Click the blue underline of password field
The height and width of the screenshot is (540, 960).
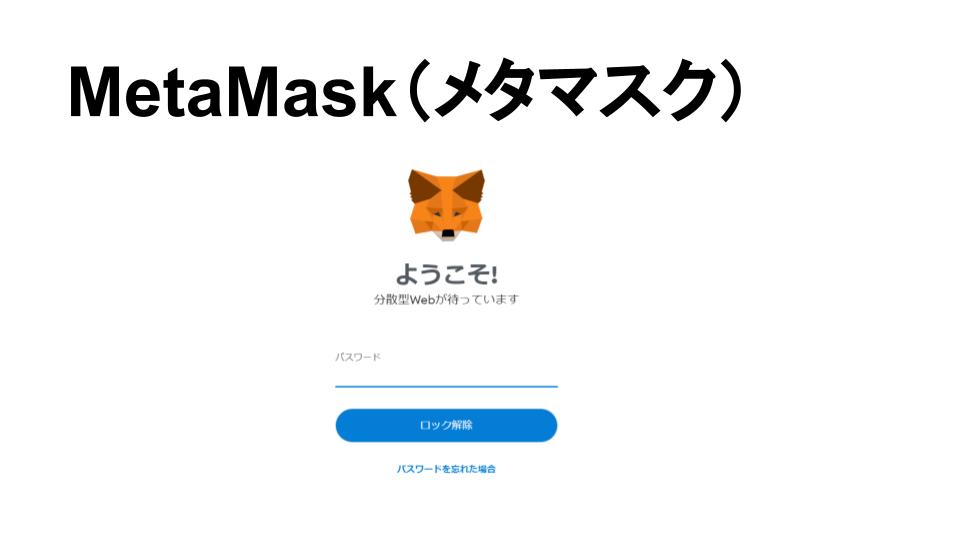tap(446, 386)
